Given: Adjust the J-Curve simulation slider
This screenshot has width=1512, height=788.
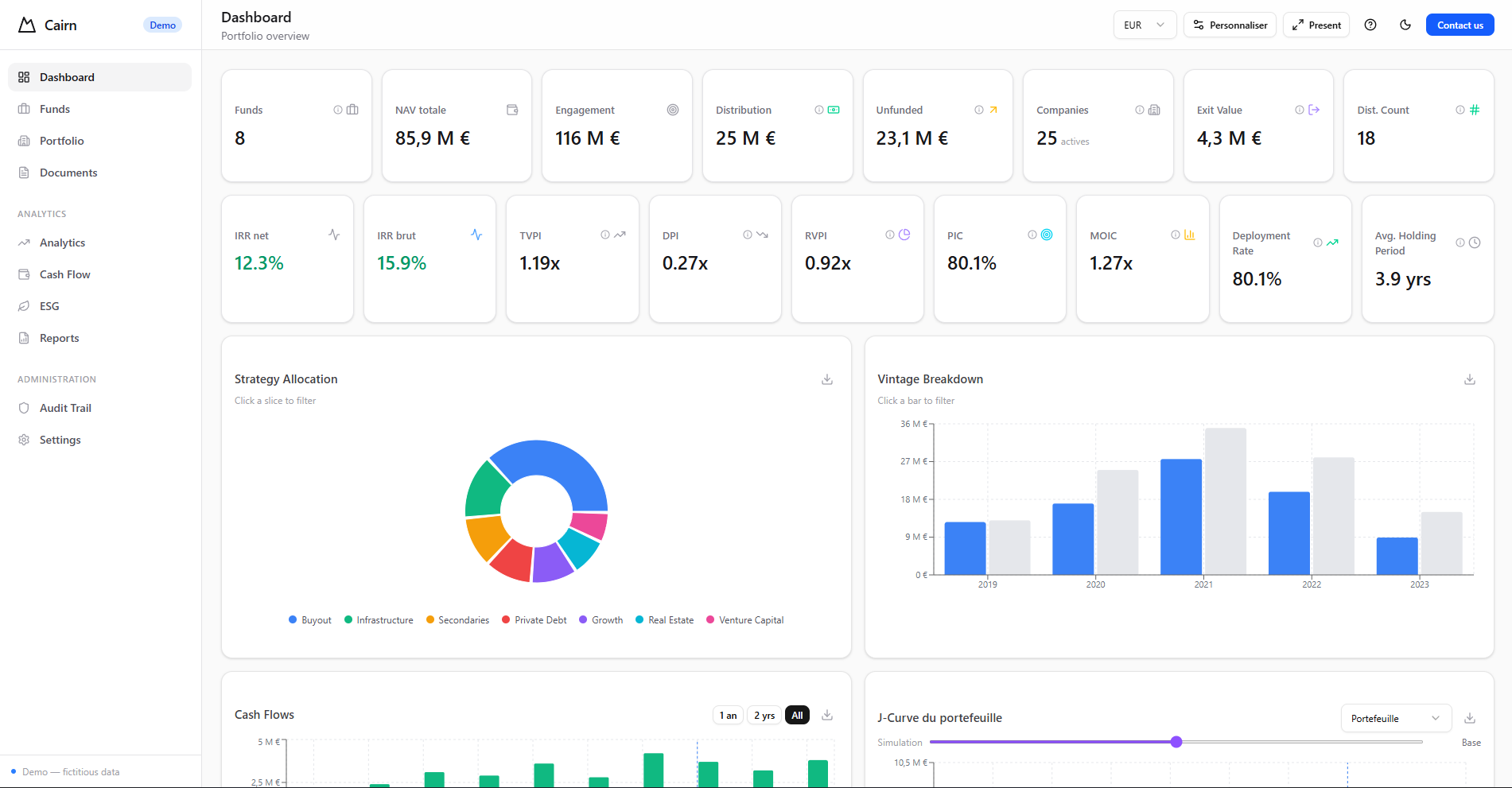Looking at the screenshot, I should [x=1176, y=742].
